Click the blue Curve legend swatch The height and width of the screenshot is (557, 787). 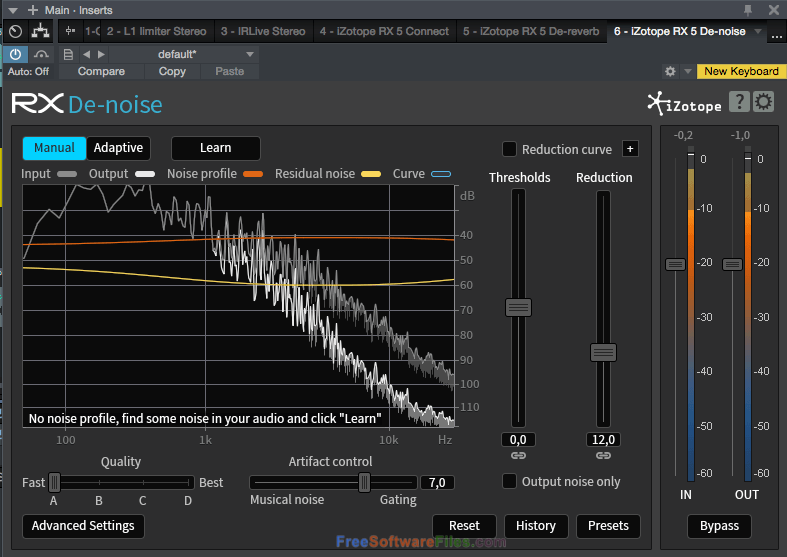(441, 174)
